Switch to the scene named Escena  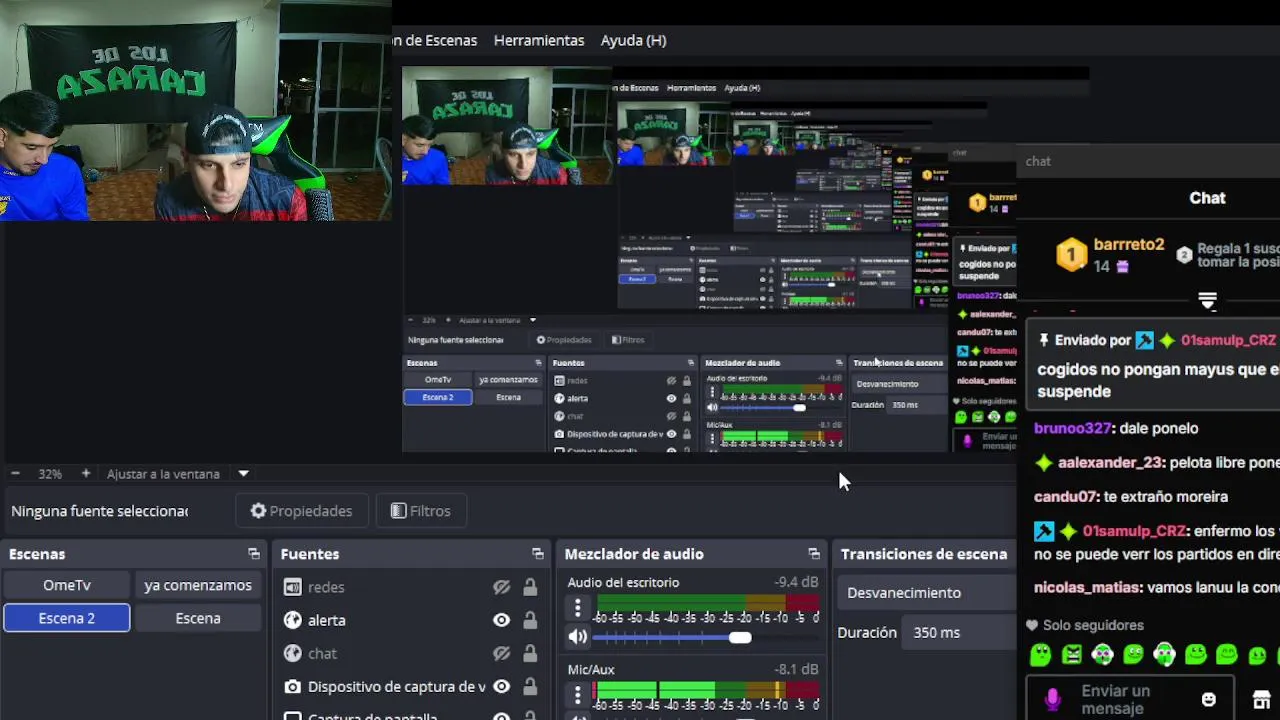point(198,618)
